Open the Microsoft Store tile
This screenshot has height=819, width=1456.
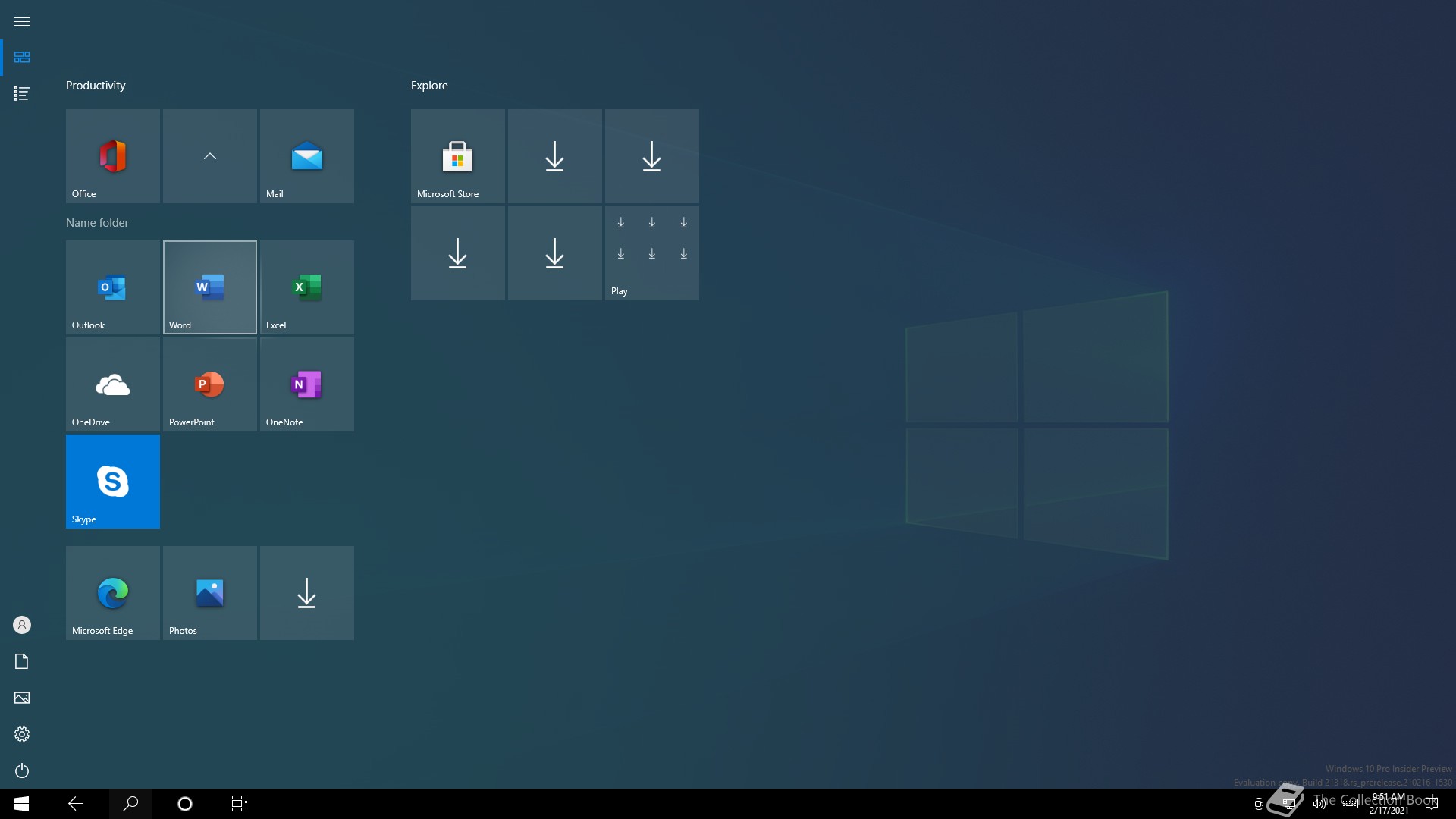tap(458, 156)
